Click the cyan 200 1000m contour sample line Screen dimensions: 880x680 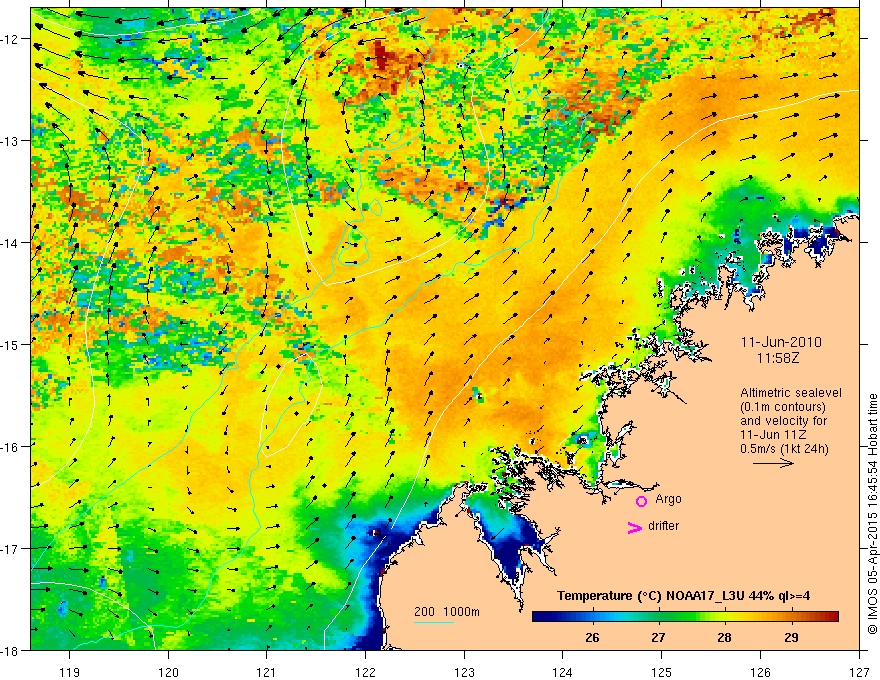pyautogui.click(x=433, y=622)
